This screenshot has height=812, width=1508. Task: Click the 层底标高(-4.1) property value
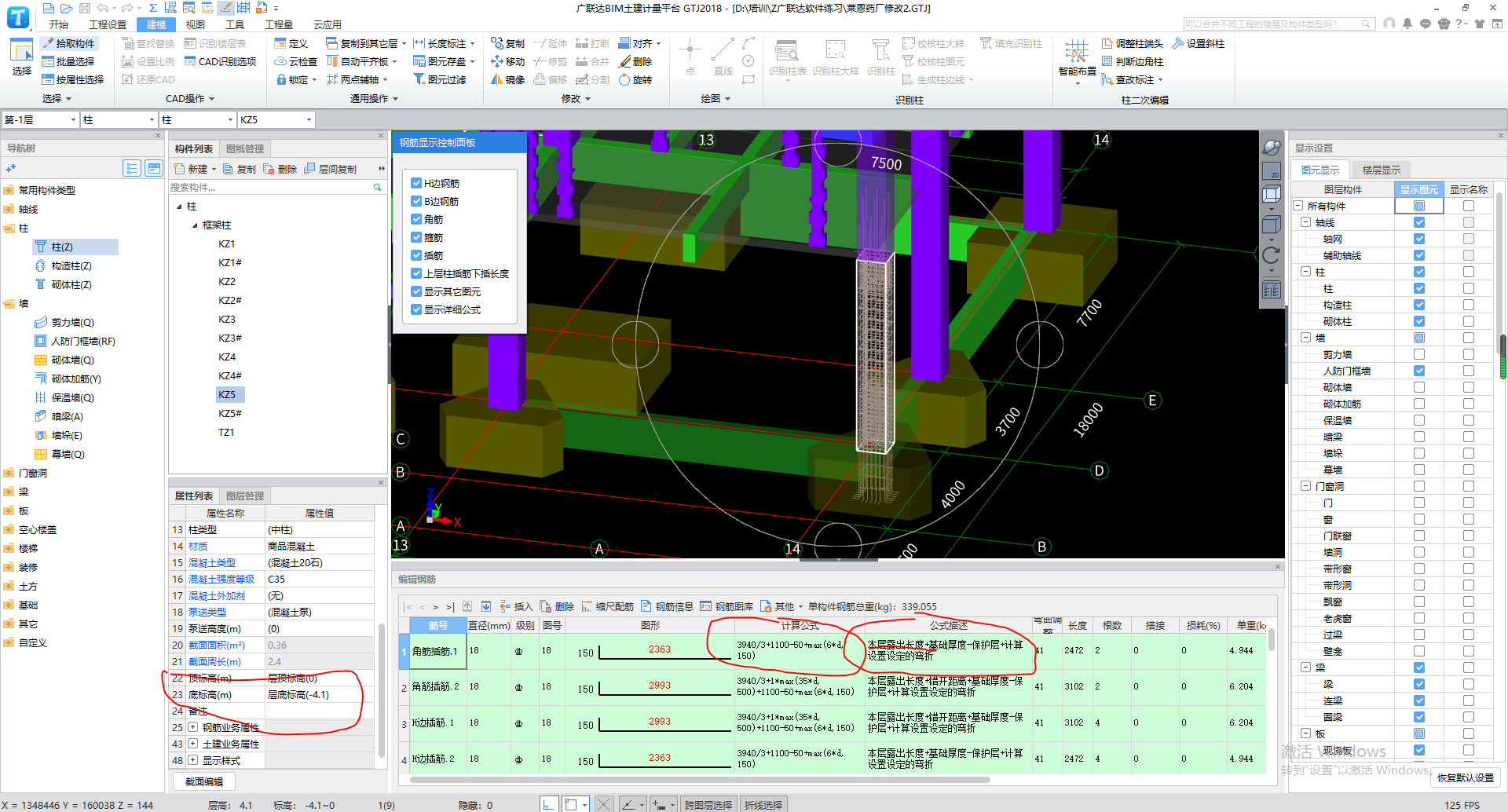tap(319, 694)
